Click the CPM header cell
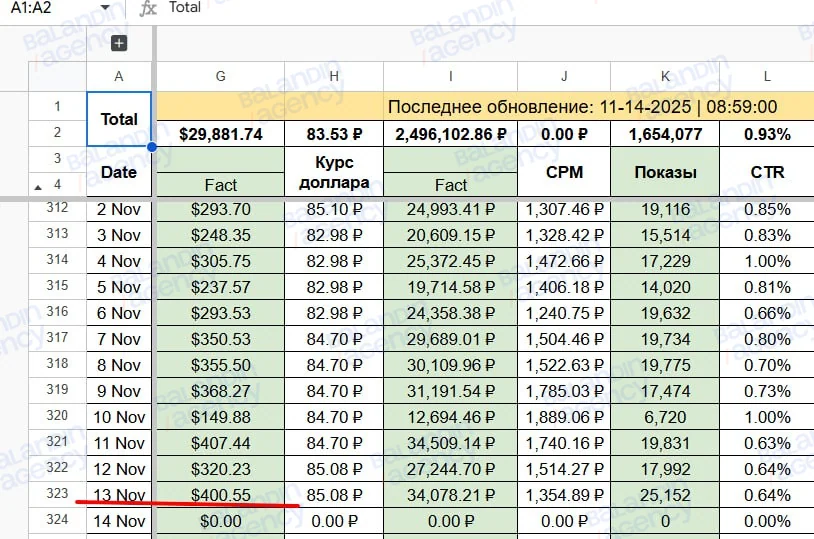This screenshot has height=539, width=814. pyautogui.click(x=564, y=172)
